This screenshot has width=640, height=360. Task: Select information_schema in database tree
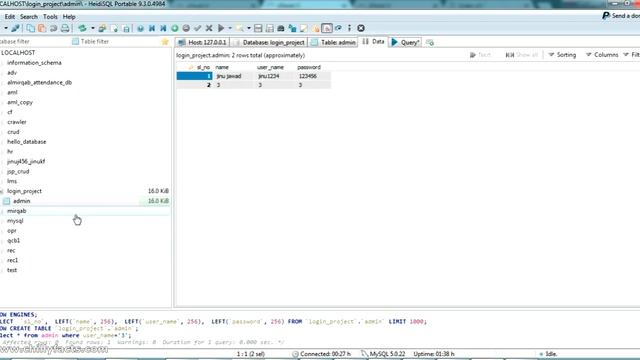[34, 63]
